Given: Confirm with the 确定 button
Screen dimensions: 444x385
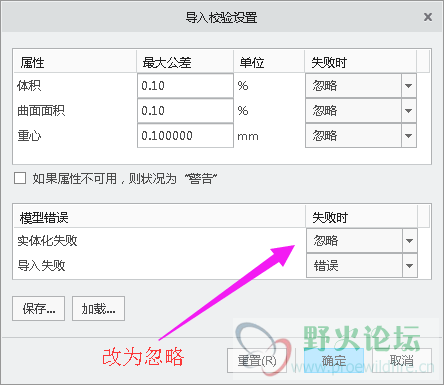Looking at the screenshot, I should 334,360.
